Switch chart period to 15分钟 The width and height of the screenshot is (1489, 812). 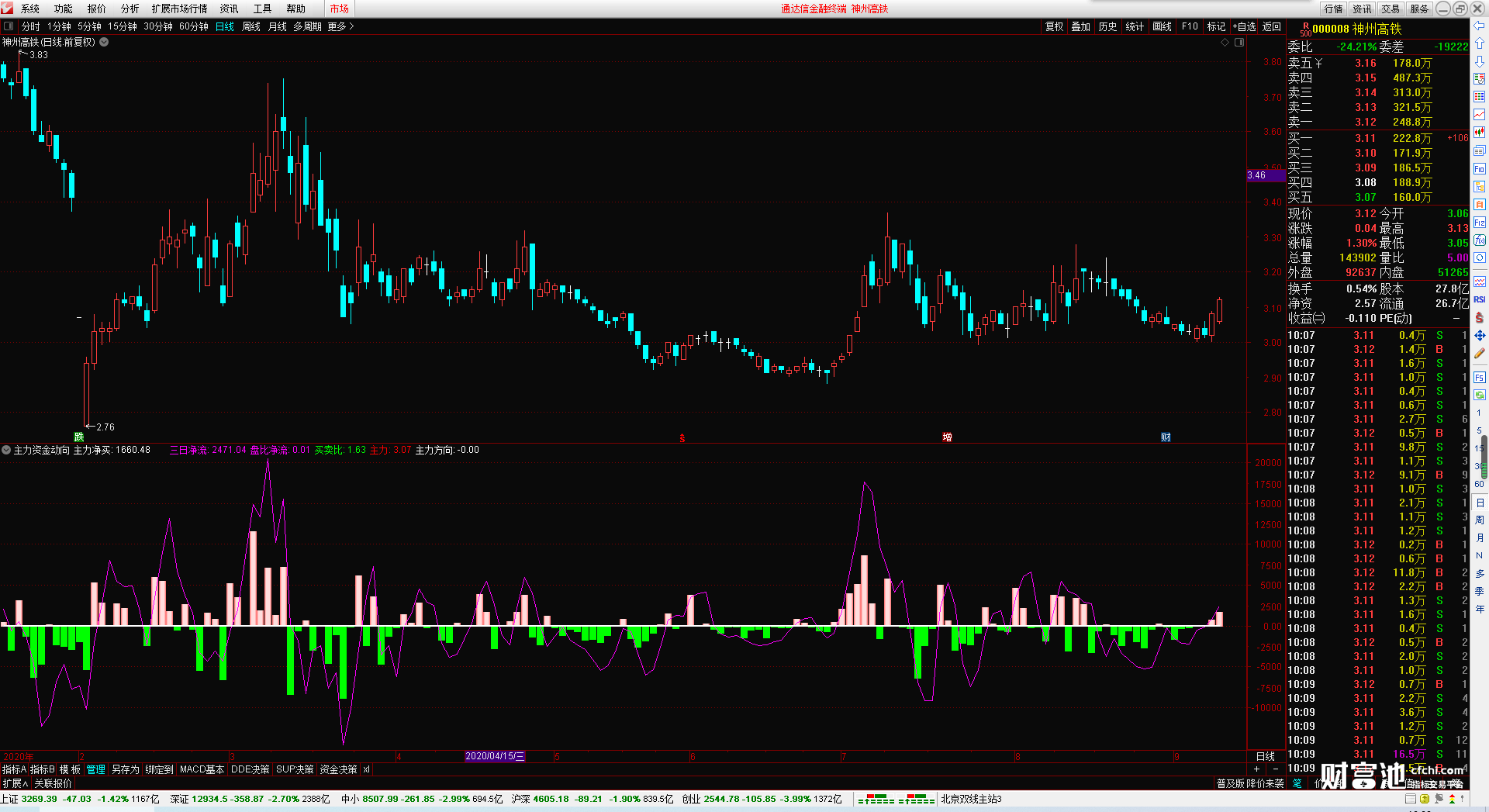(x=123, y=26)
